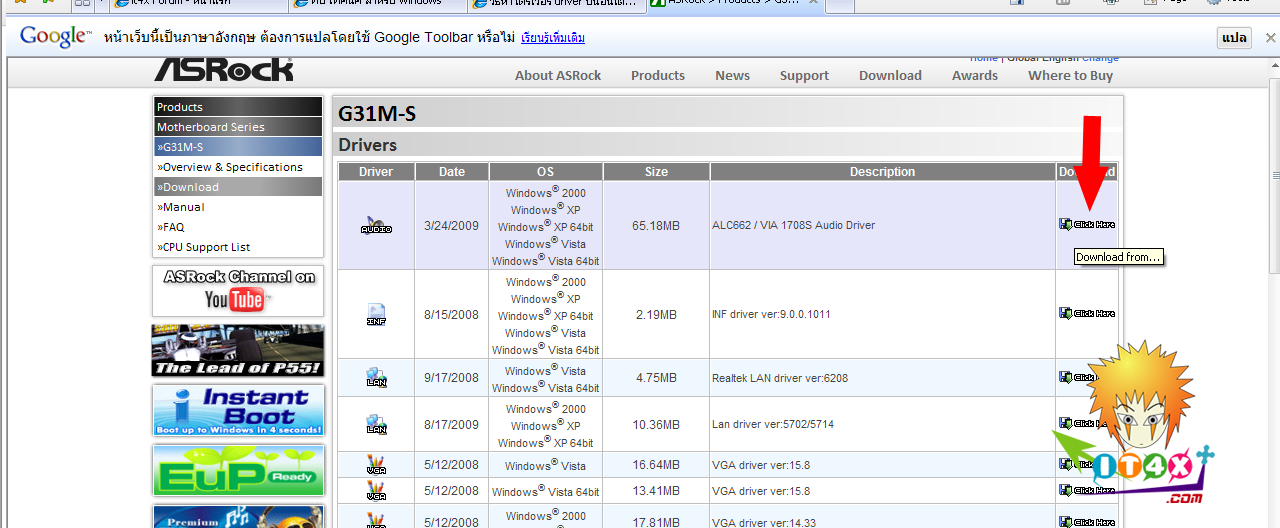Click the date 8/15/2008
This screenshot has height=528, width=1280.
pos(452,315)
